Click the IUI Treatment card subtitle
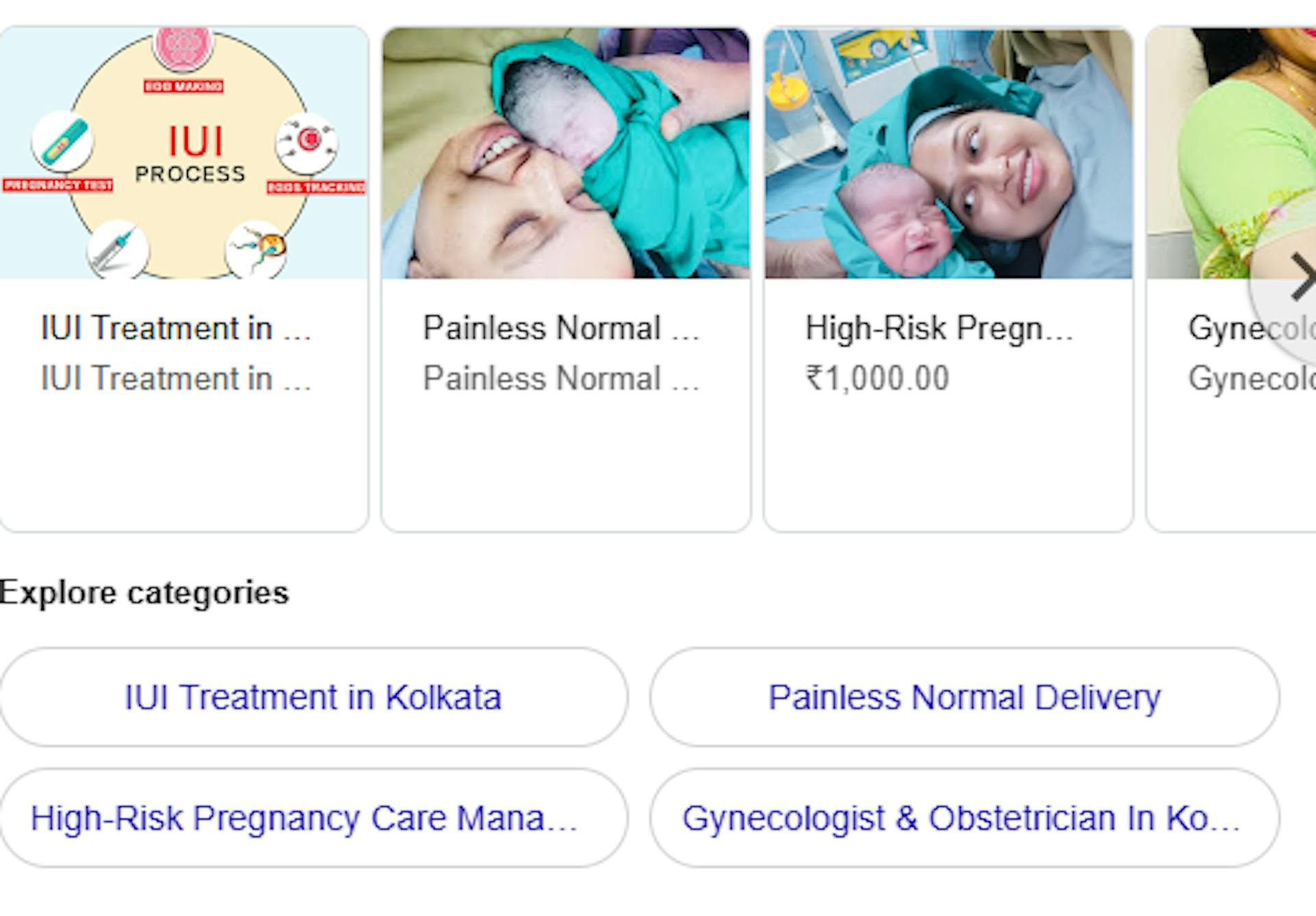The image size is (1316, 916). click(176, 378)
